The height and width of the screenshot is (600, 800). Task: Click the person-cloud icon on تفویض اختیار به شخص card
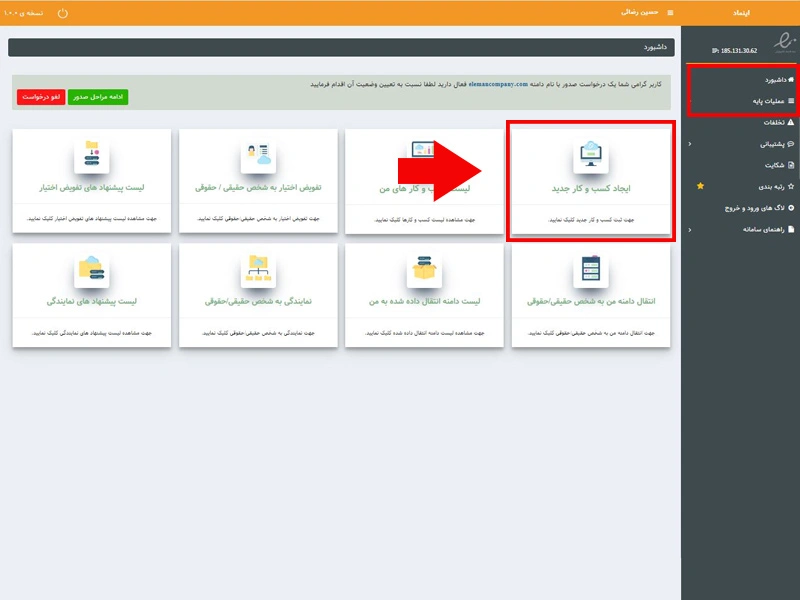click(x=258, y=155)
